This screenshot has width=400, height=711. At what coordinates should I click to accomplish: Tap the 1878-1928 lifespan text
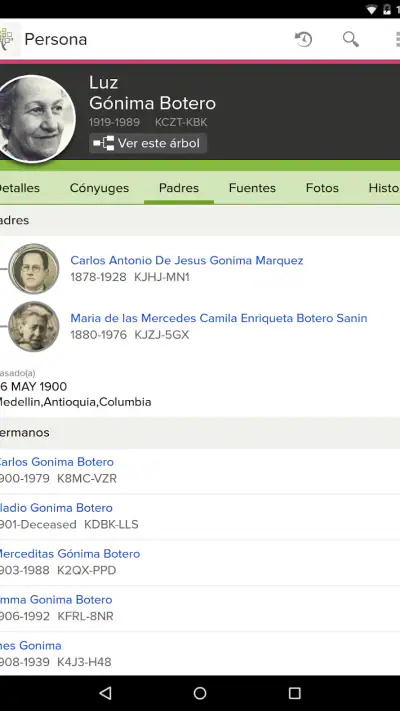tap(98, 277)
